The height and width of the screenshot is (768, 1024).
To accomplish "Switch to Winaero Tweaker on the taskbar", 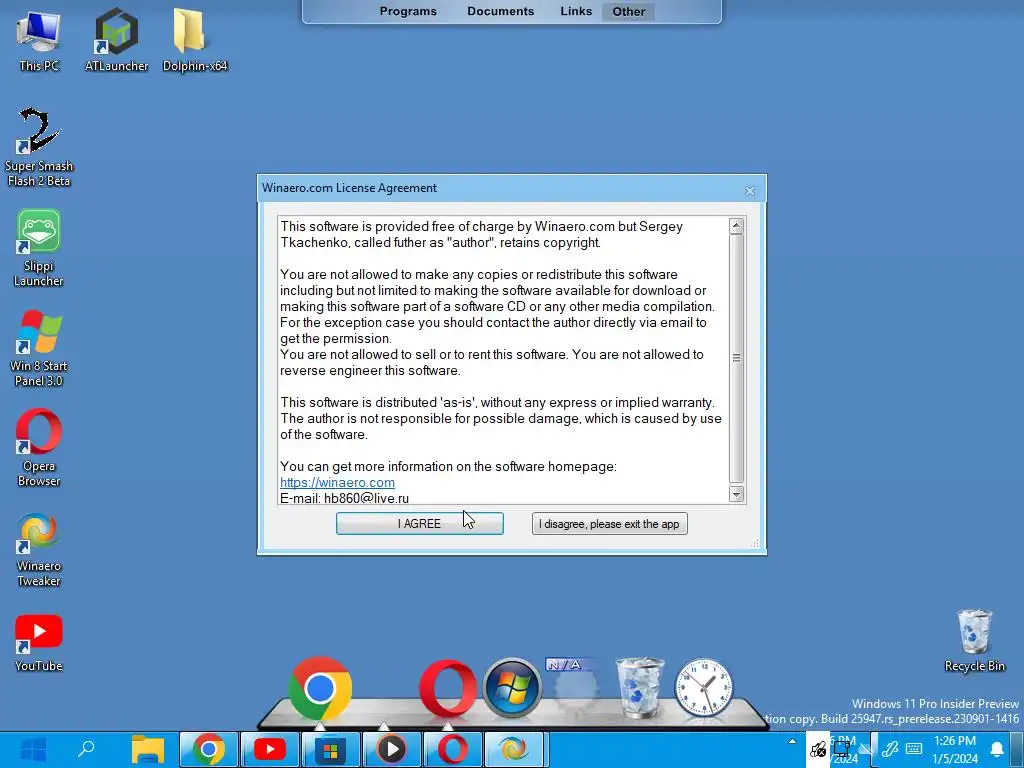I will [513, 750].
